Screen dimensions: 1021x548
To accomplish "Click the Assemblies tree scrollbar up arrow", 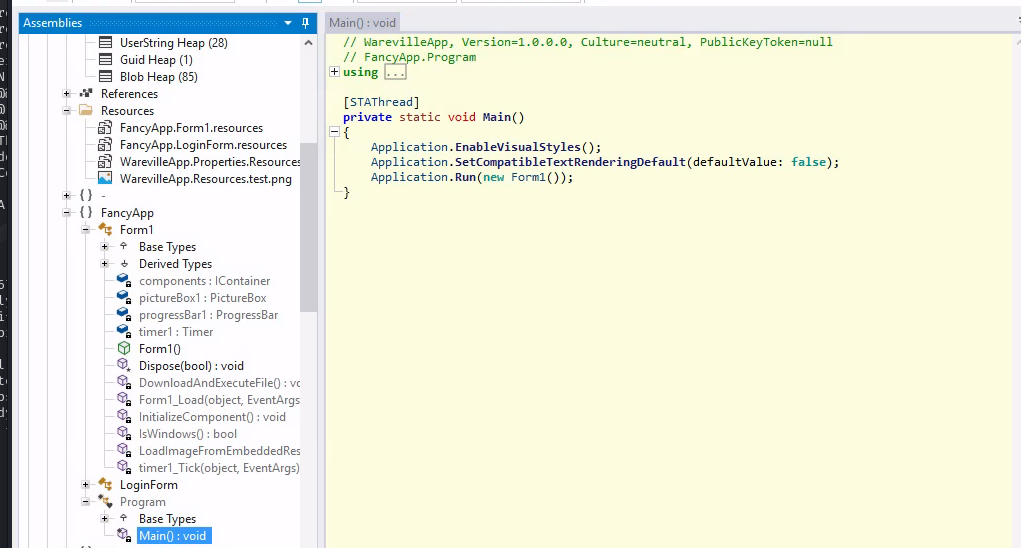I will 309,43.
